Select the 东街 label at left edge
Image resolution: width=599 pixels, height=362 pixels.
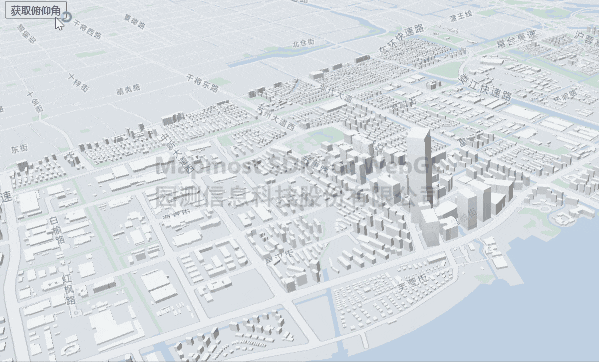click(19, 148)
